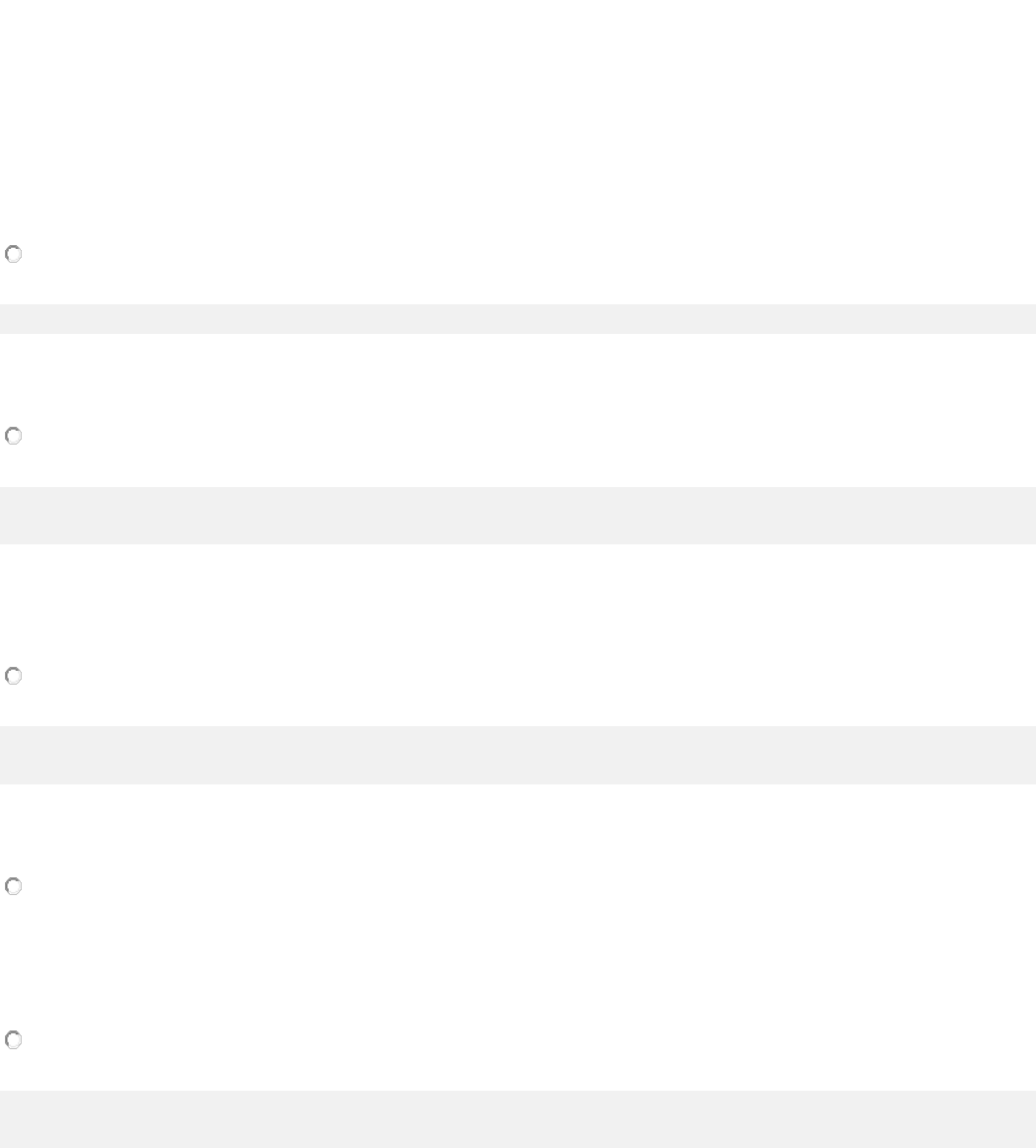1036x1148 pixels.
Task: Select the fifth, bottom-most radio button
Action: coord(14,1040)
